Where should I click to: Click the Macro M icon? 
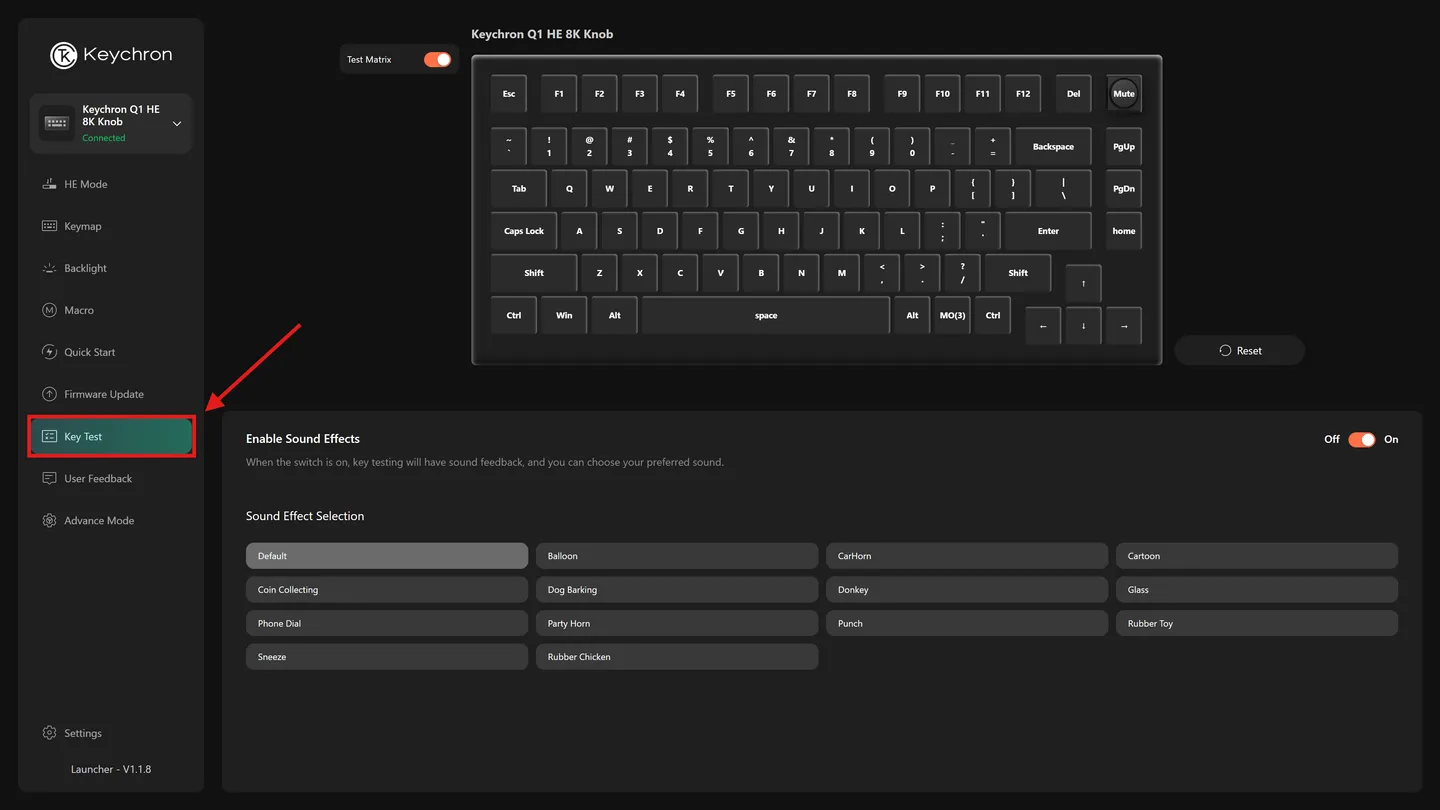coord(49,310)
